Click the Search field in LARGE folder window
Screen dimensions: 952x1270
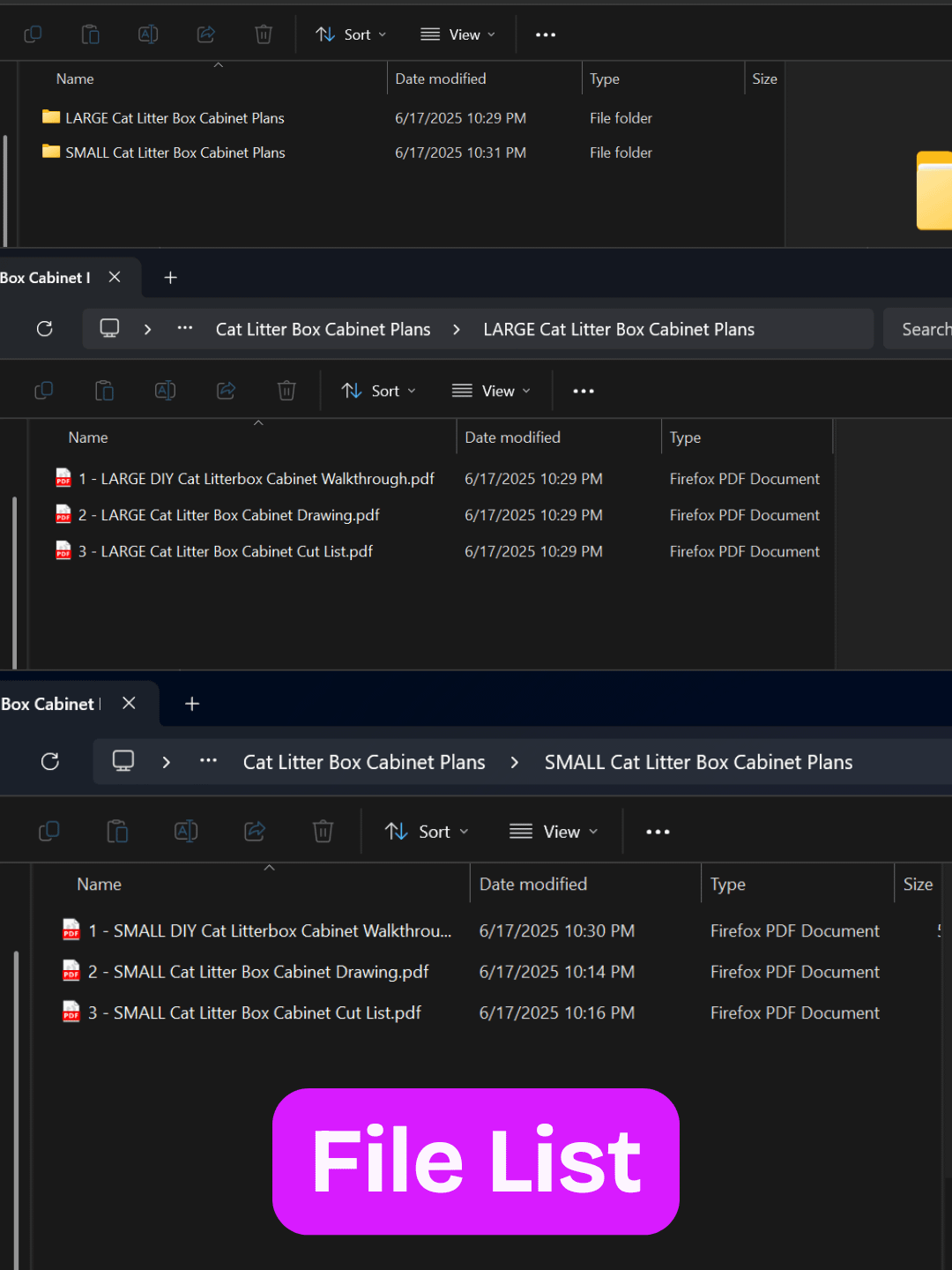tap(921, 329)
